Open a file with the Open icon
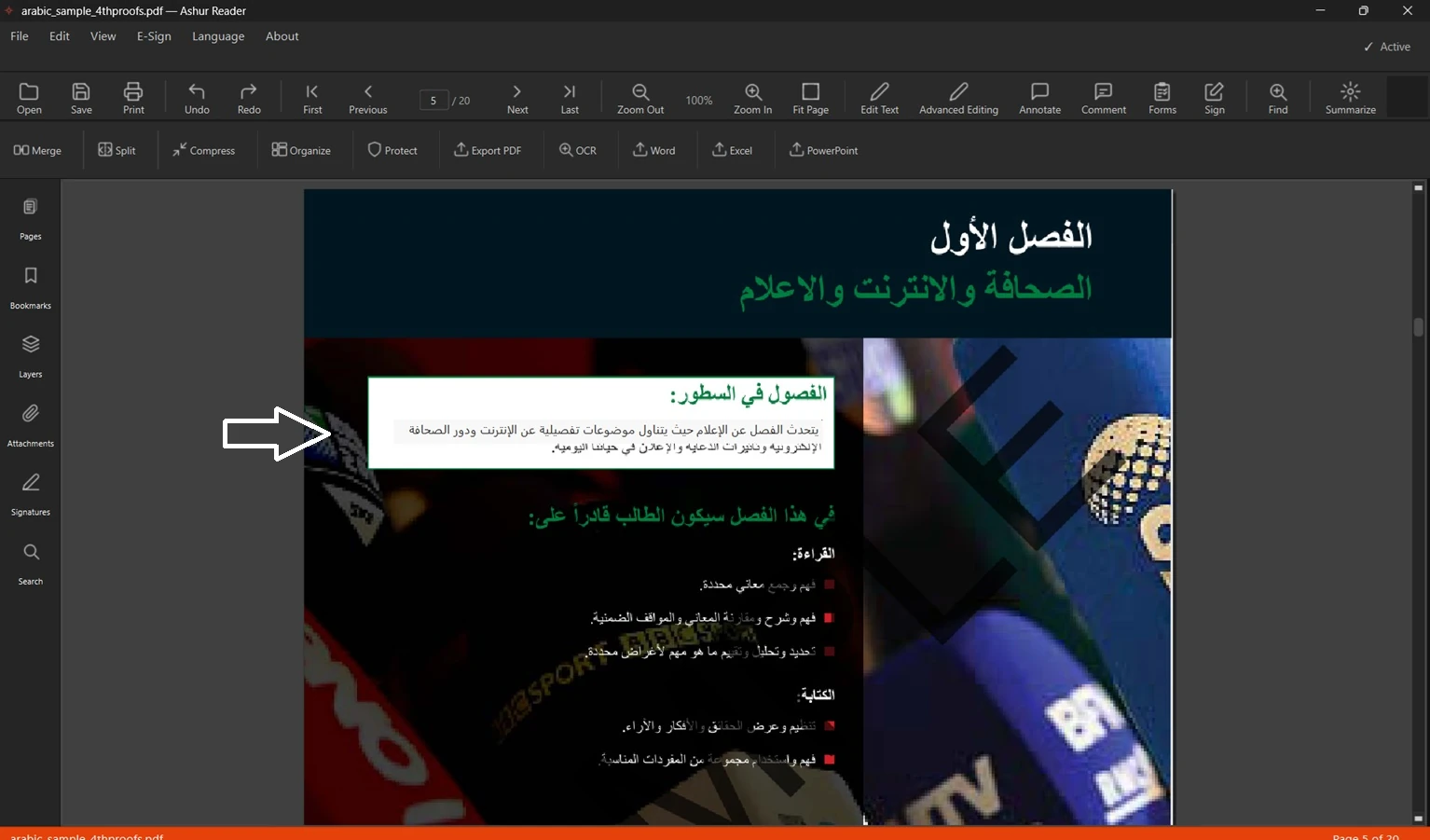The height and width of the screenshot is (840, 1430). [29, 98]
